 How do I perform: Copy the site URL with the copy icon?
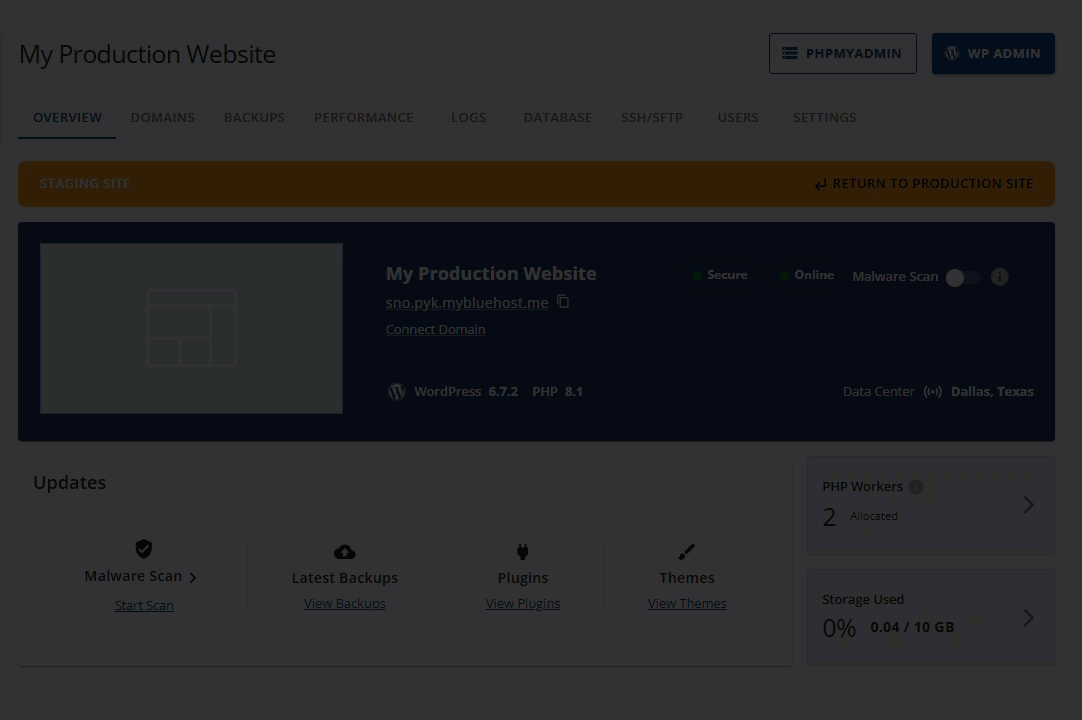563,302
